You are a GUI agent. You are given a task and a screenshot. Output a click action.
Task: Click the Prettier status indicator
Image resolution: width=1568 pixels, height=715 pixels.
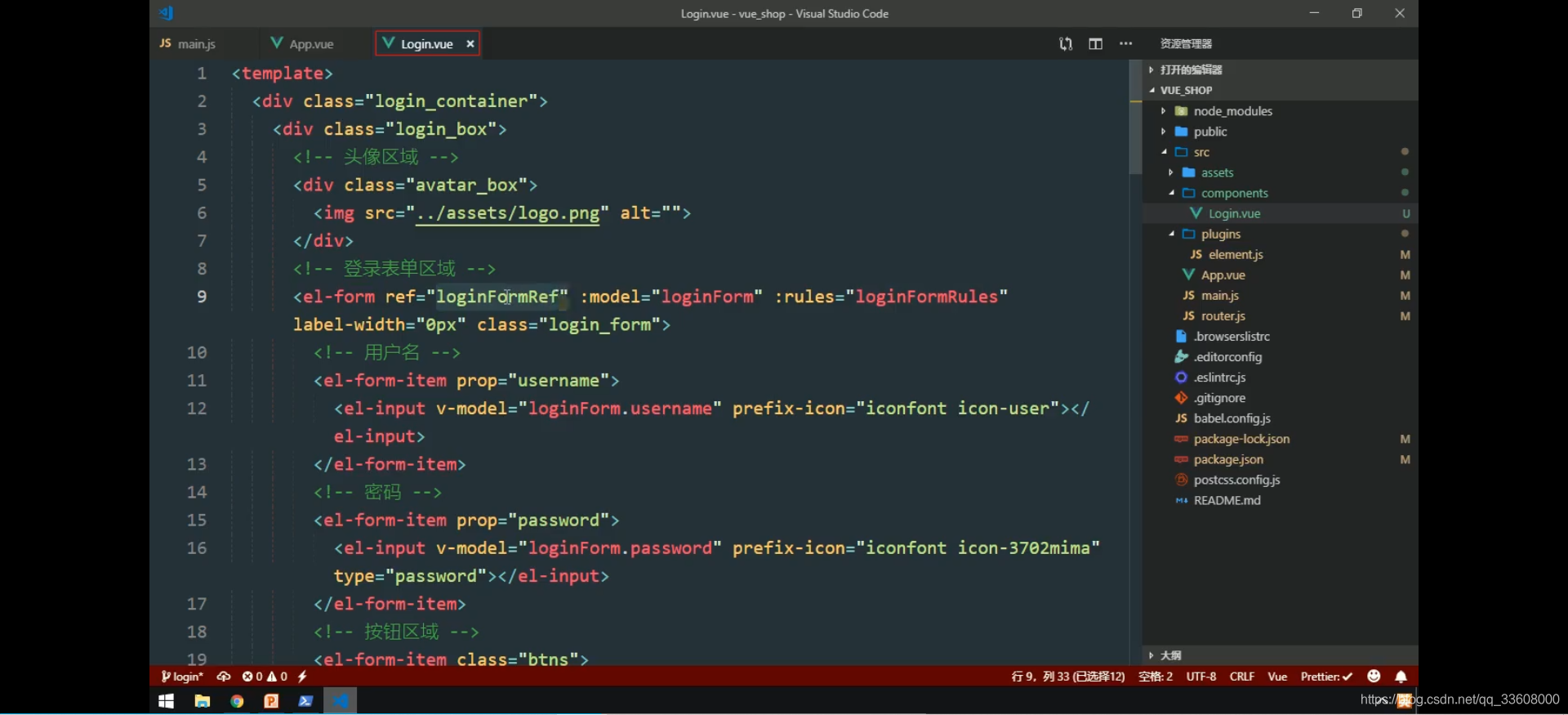pos(1326,677)
